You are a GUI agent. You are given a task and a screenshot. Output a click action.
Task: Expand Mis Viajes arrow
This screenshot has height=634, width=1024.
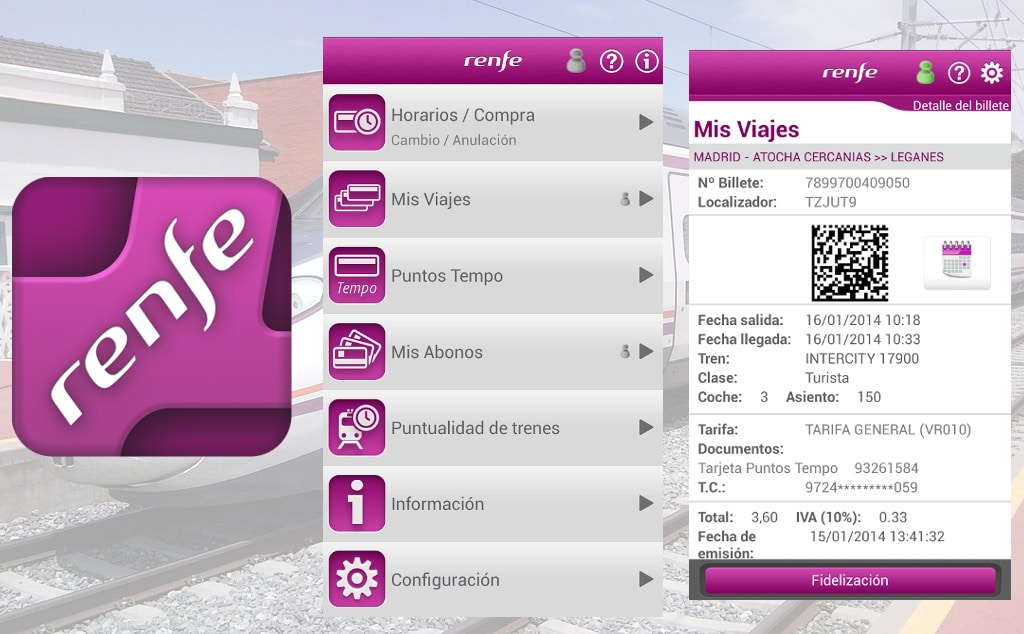(x=646, y=198)
